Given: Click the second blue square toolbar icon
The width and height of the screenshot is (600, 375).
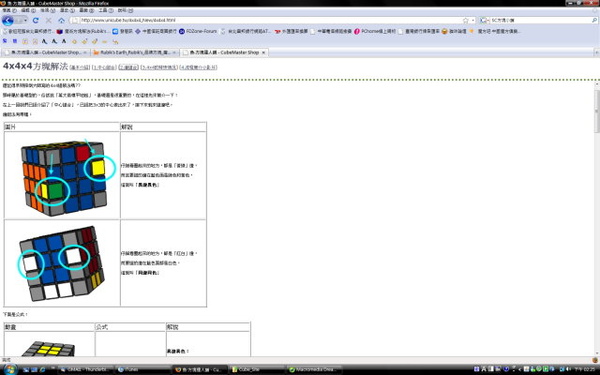Looking at the screenshot, I should pyautogui.click(x=15, y=41).
